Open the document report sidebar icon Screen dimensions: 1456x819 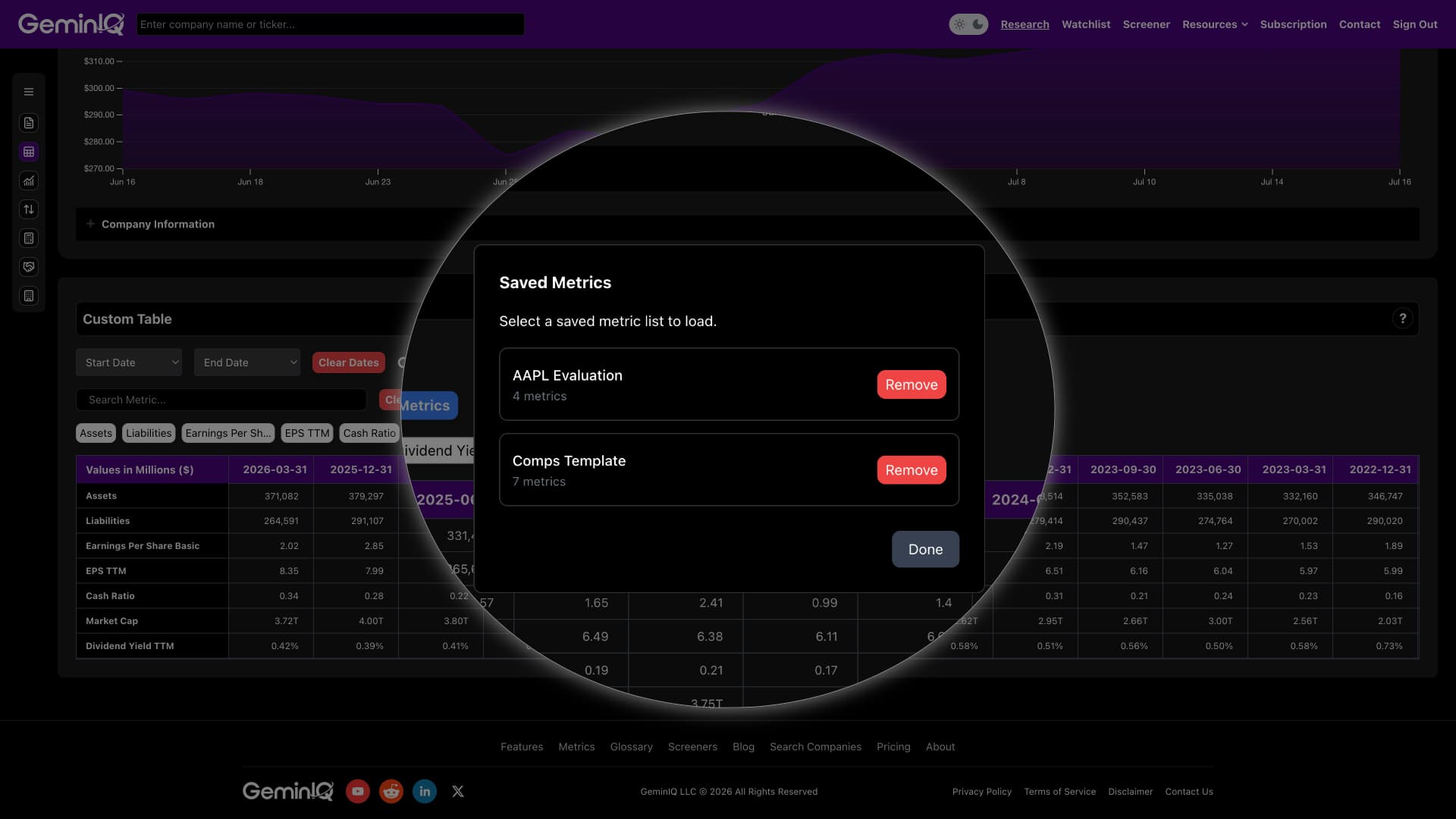[29, 123]
